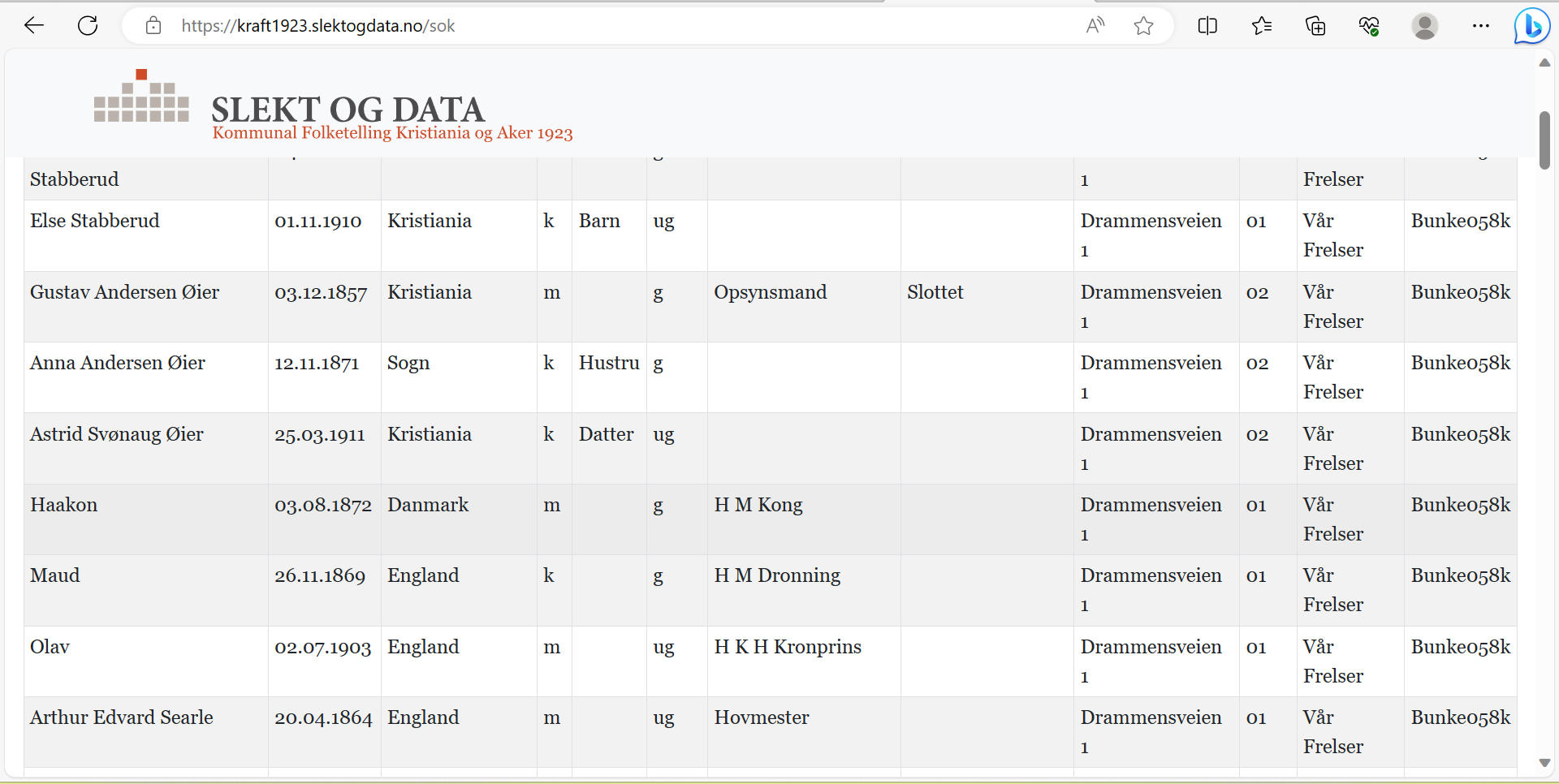The height and width of the screenshot is (784, 1559).
Task: Click the browser back arrow
Action: click(34, 26)
